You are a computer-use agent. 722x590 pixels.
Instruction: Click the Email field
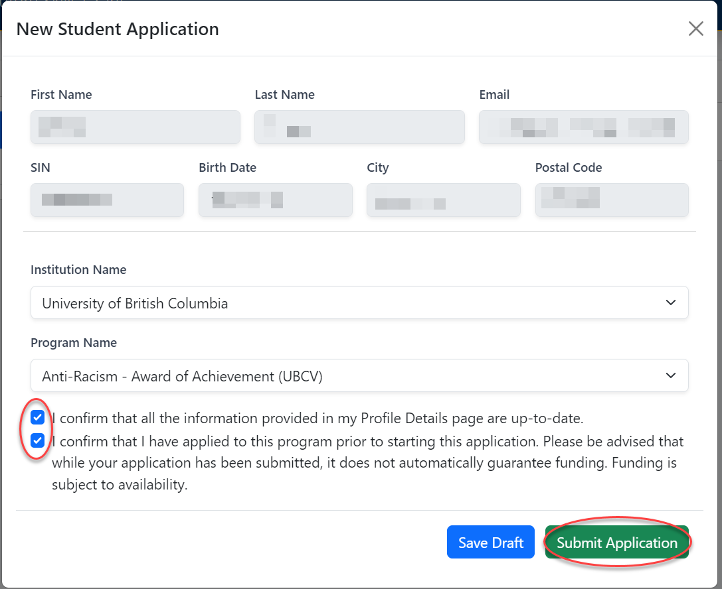pos(583,127)
